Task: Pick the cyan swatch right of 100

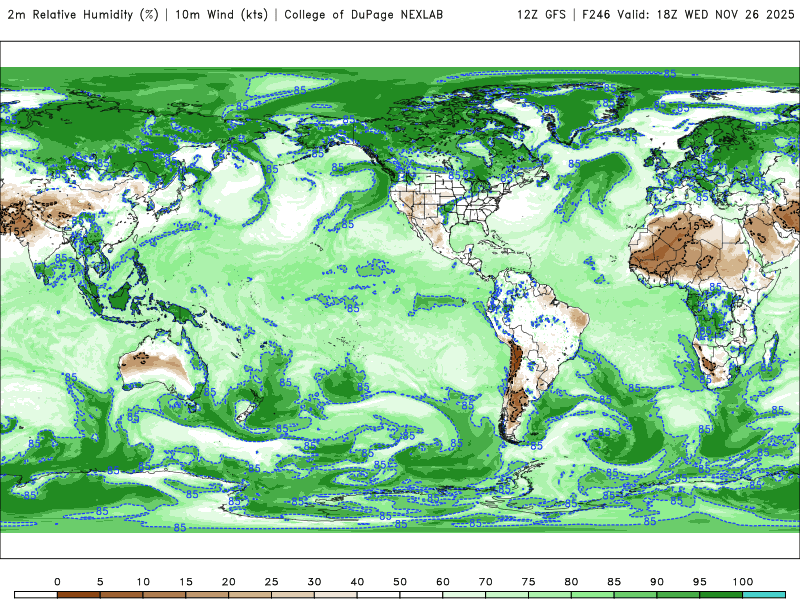Action: coord(764,595)
